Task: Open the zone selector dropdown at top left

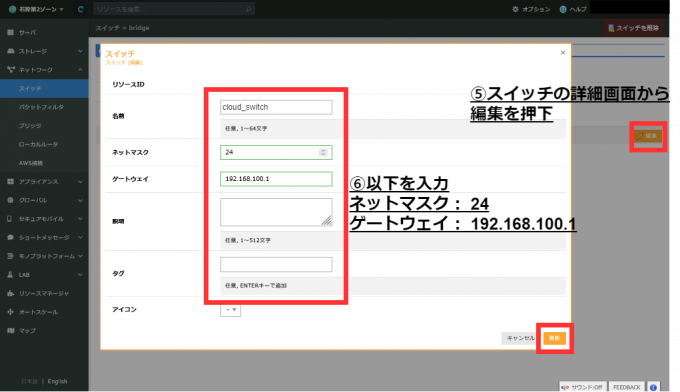Action: [36, 9]
